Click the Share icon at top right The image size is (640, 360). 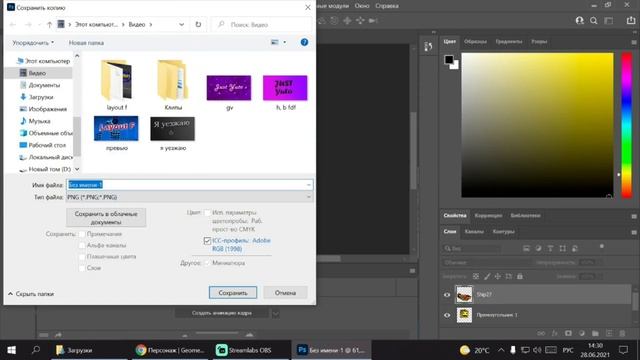(631, 20)
